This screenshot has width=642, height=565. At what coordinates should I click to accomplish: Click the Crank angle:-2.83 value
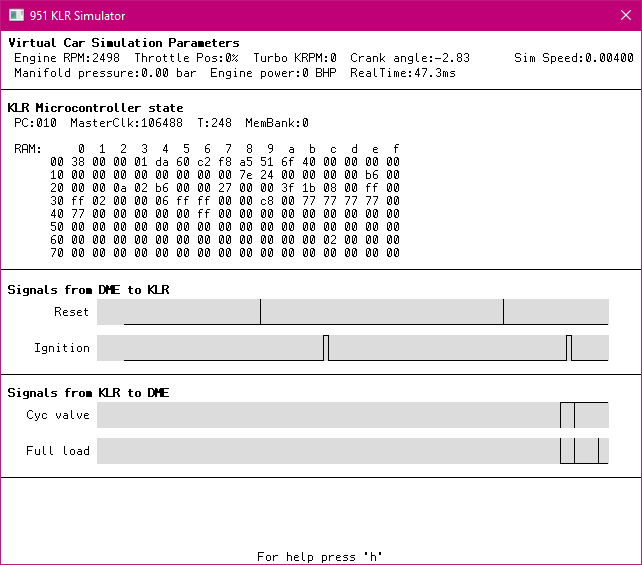pos(410,58)
